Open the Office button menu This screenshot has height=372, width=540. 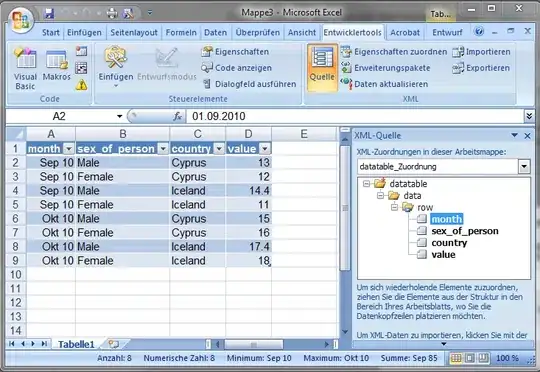click(21, 20)
